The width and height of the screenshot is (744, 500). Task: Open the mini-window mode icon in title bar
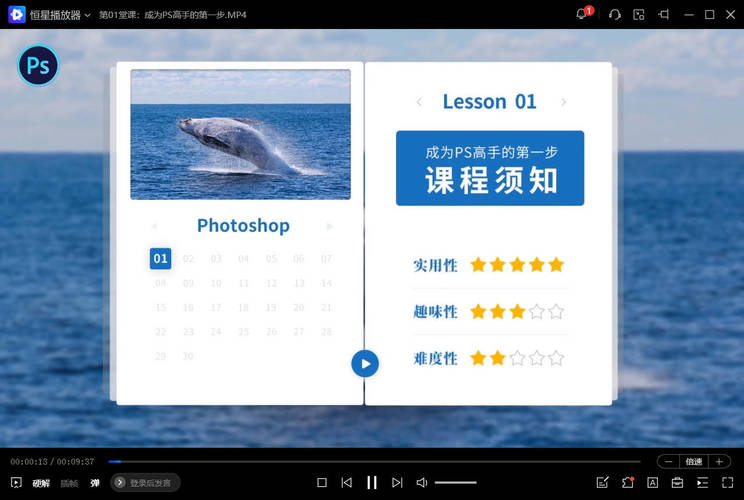pyautogui.click(x=639, y=14)
